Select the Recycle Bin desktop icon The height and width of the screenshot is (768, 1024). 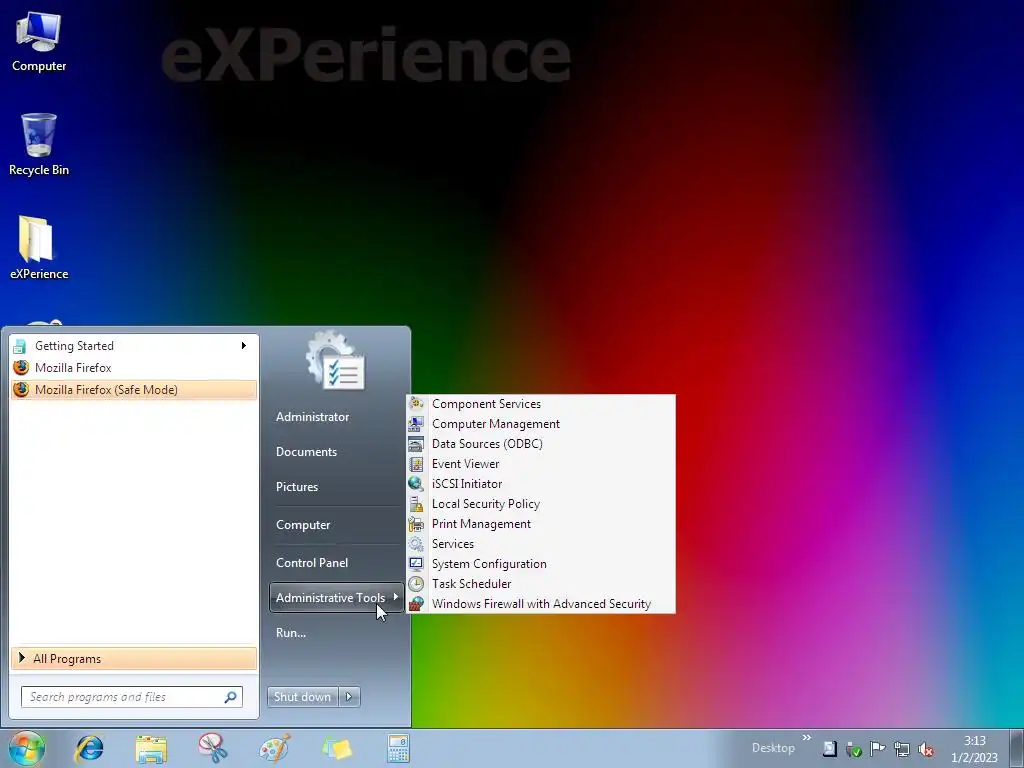pyautogui.click(x=39, y=145)
